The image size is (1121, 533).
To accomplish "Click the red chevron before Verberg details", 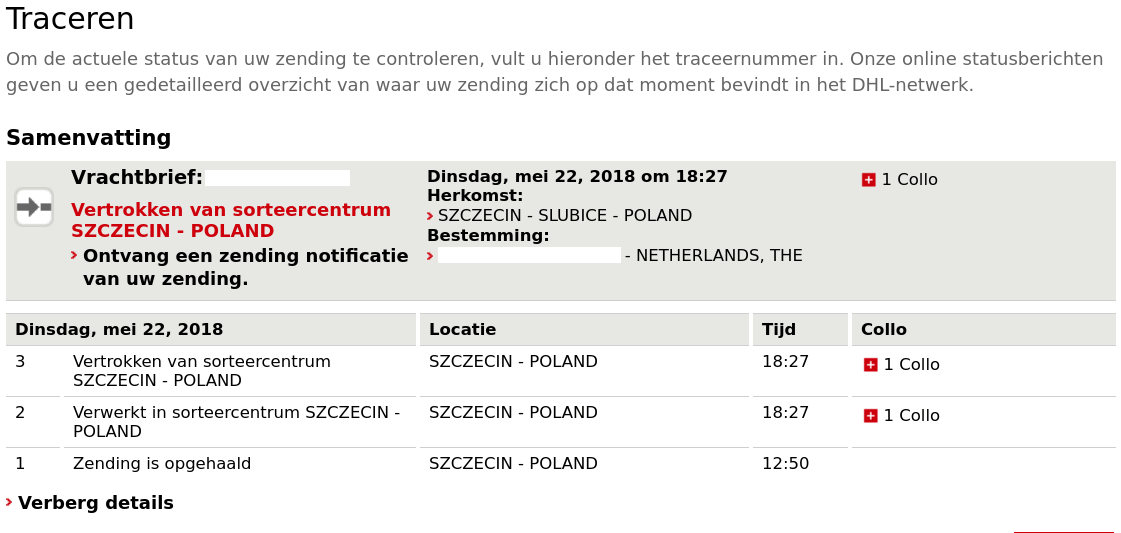I will tap(9, 502).
